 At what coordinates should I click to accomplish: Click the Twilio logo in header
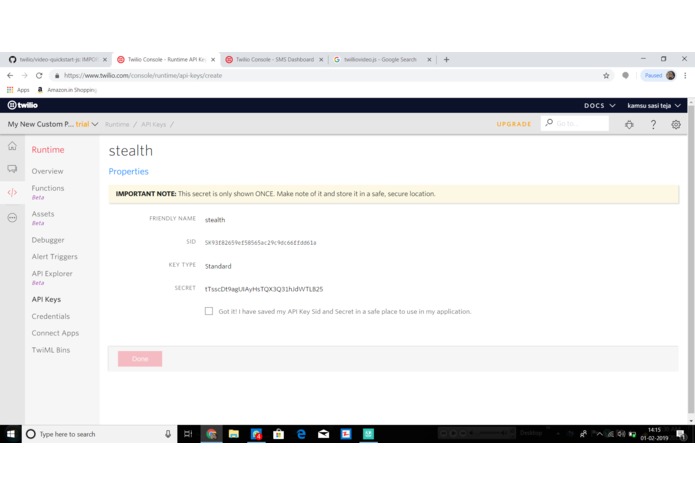(23, 105)
